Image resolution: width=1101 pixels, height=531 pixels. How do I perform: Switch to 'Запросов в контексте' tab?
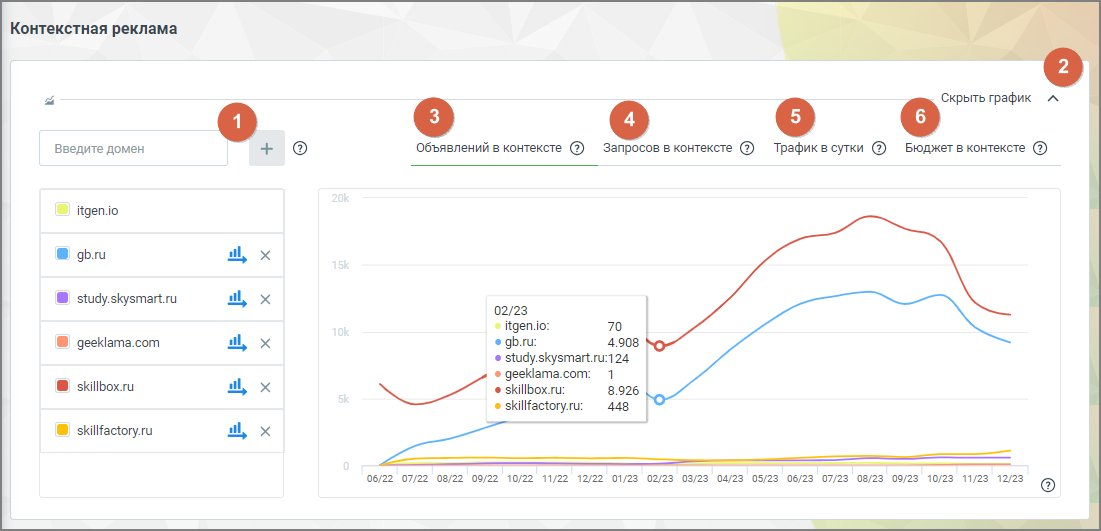coord(668,148)
